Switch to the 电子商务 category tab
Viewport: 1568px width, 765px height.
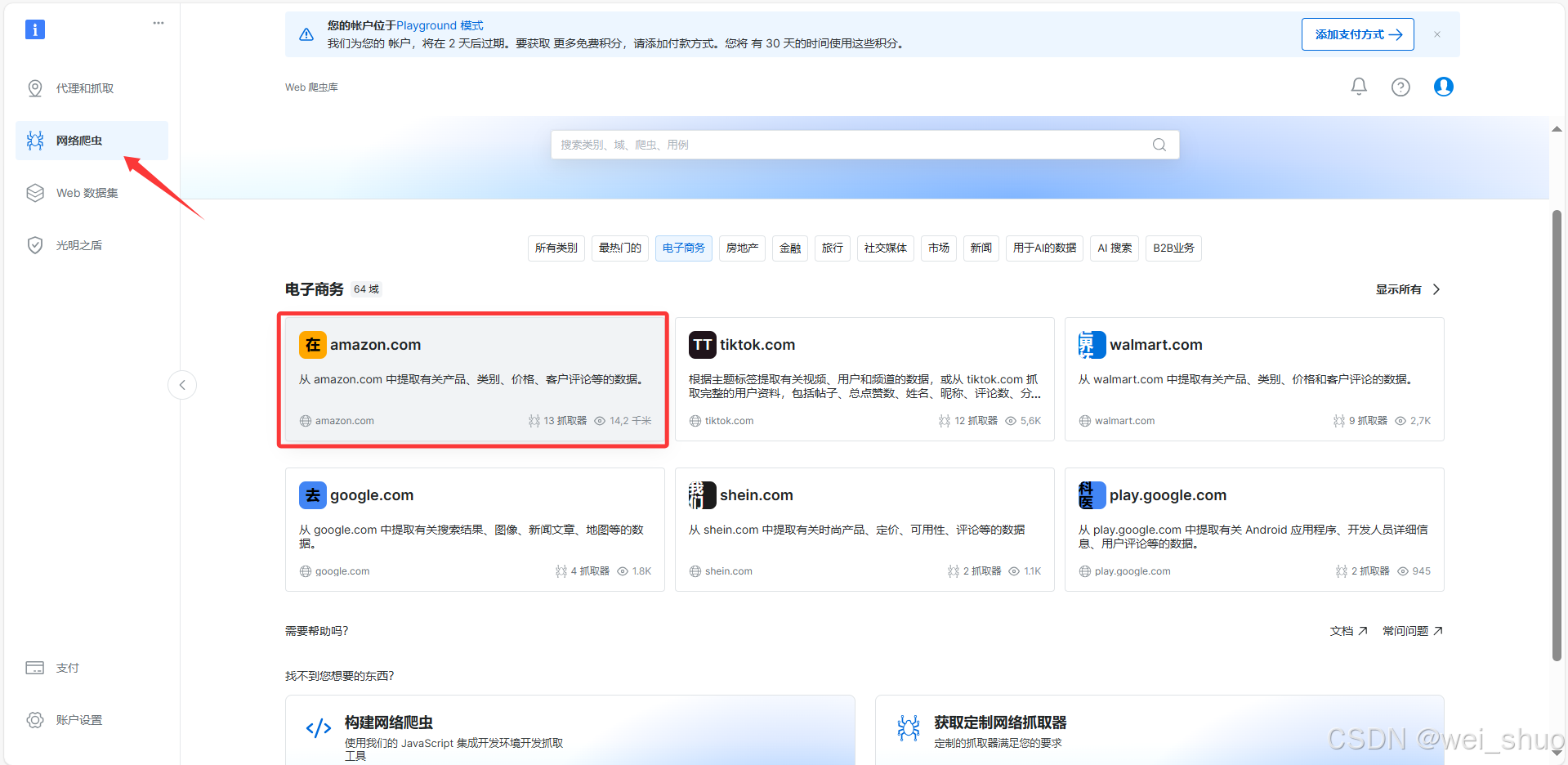(x=683, y=248)
